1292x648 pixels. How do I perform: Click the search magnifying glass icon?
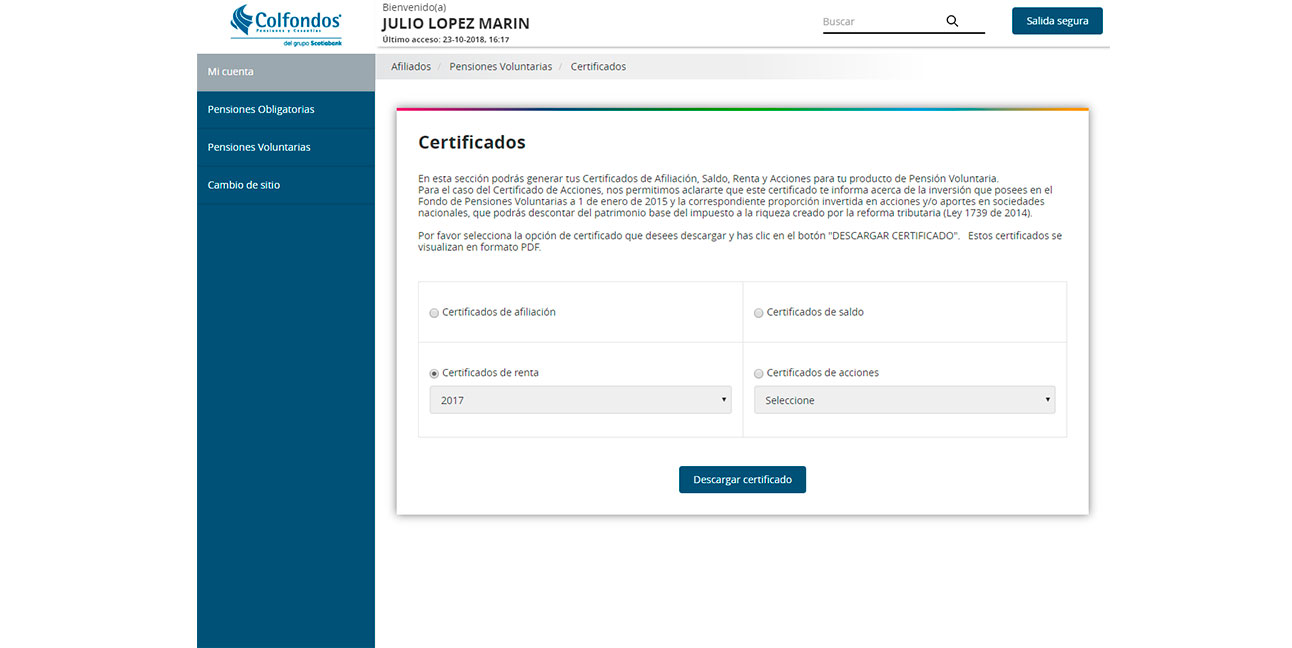(951, 20)
